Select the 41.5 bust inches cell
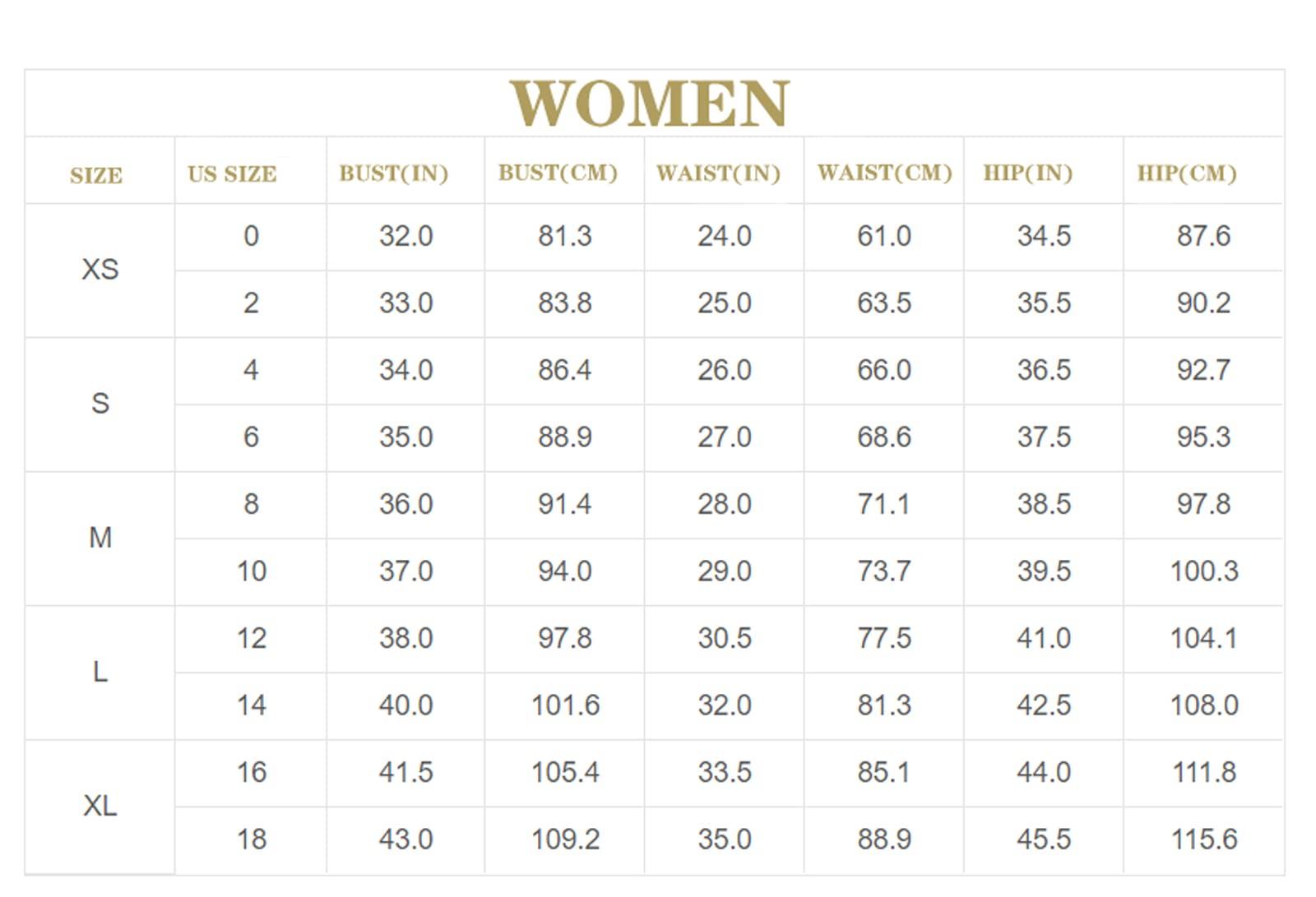The width and height of the screenshot is (1316, 897). pos(405,772)
